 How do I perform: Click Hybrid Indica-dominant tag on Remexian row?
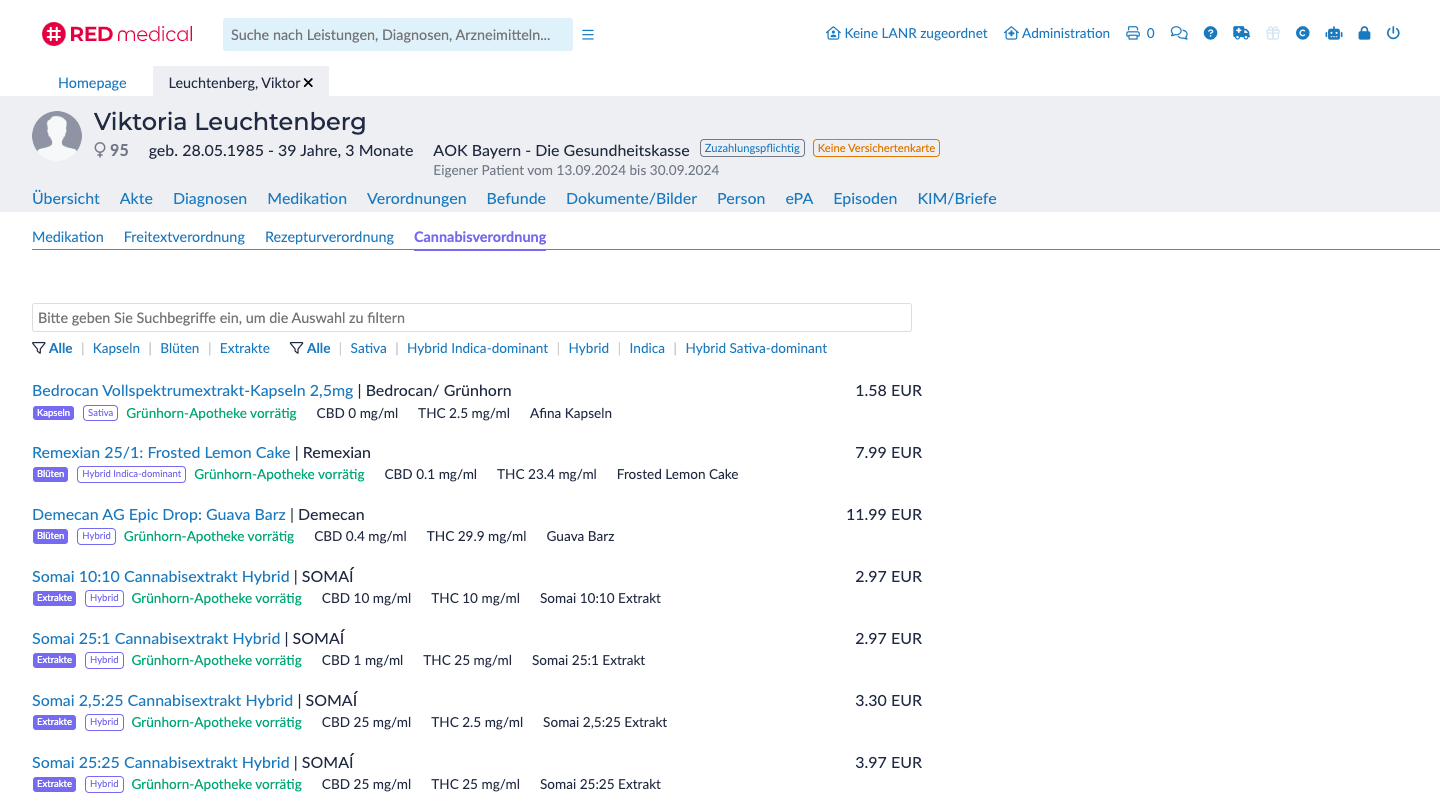131,474
